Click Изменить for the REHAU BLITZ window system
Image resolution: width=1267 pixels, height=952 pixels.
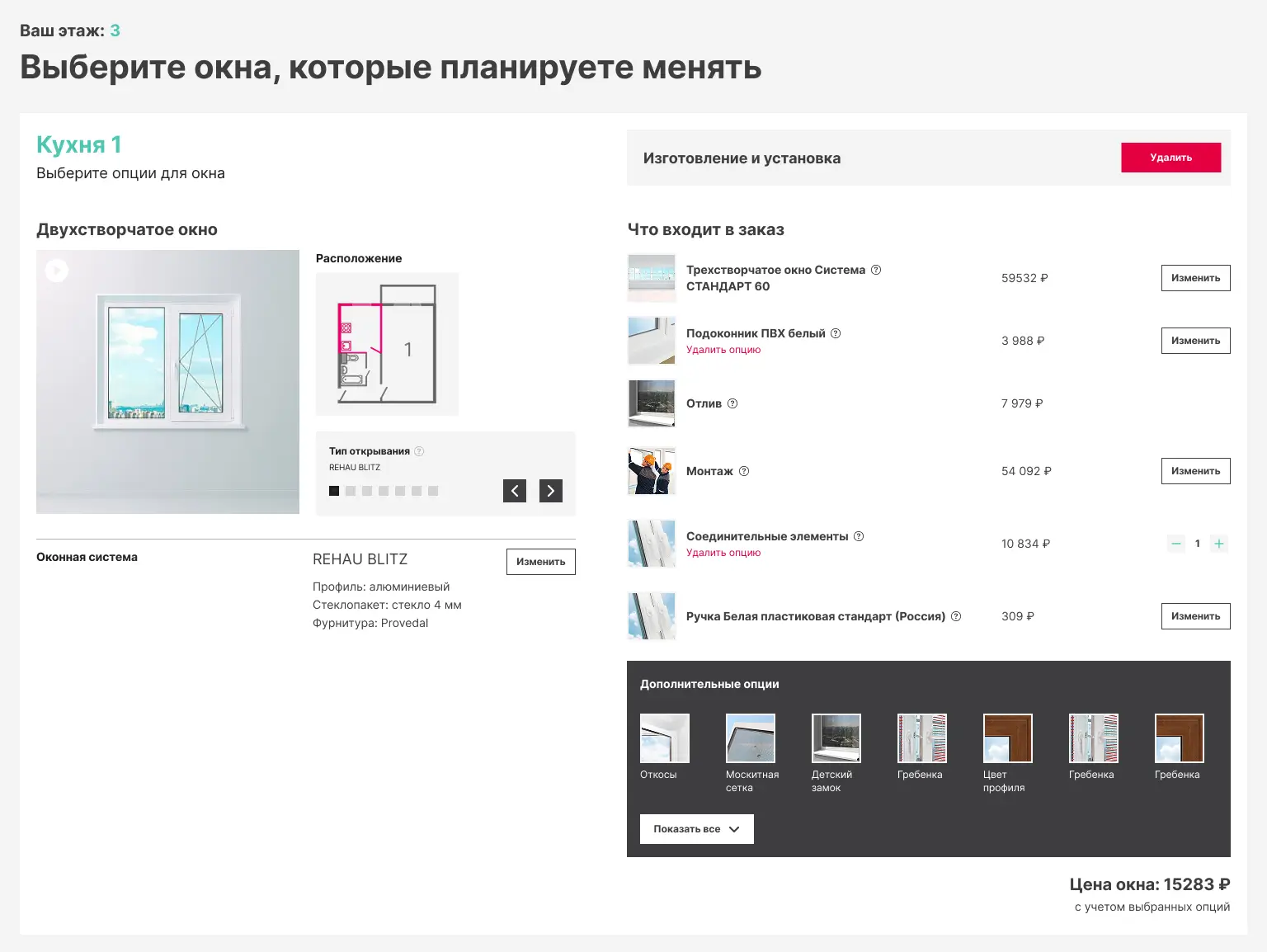tap(541, 562)
